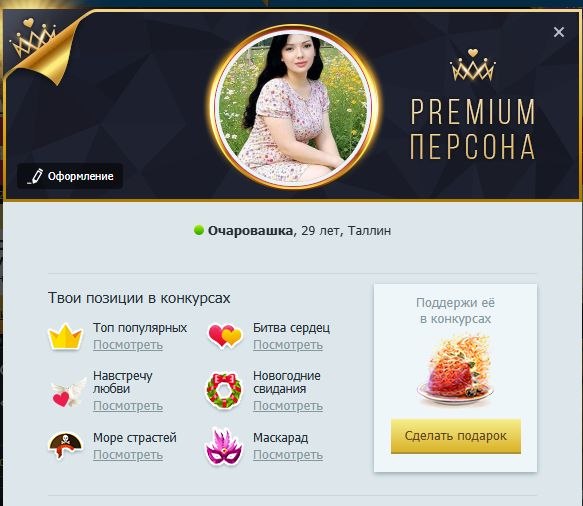Click the gold crown Топ популярных icon
The width and height of the screenshot is (583, 506).
65,336
